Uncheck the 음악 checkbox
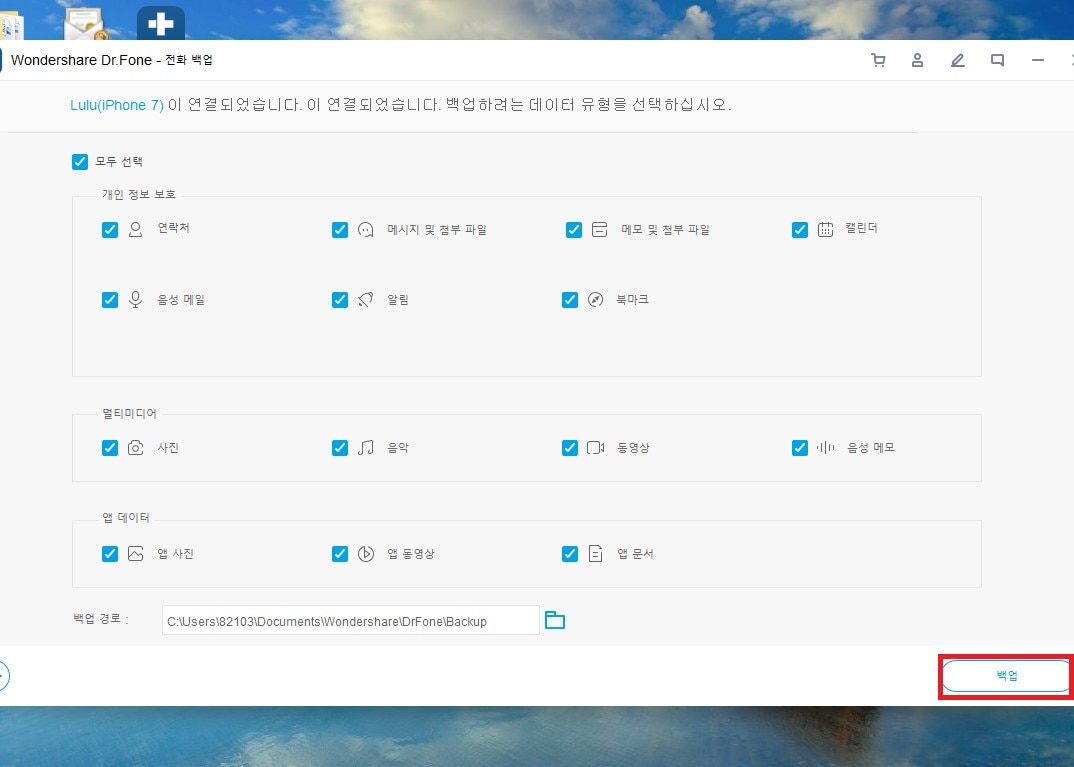Screen dimensions: 1074x767 (340, 447)
